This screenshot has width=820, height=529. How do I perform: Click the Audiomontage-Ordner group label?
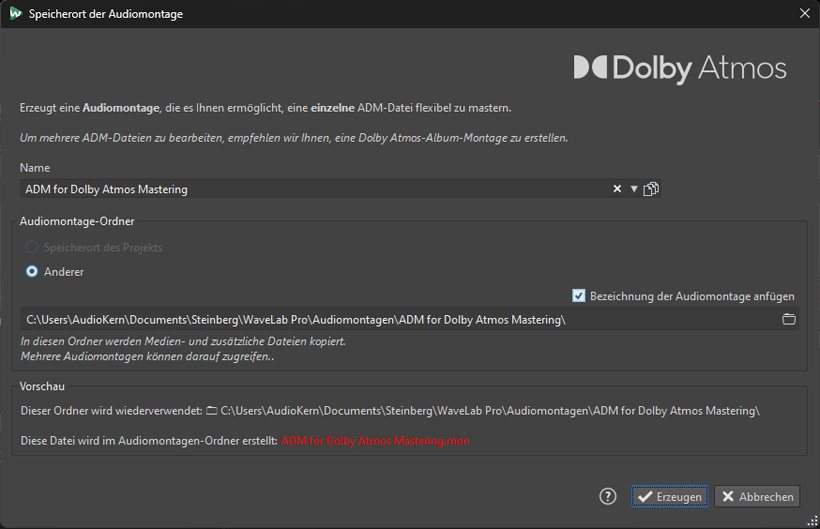pyautogui.click(x=77, y=221)
